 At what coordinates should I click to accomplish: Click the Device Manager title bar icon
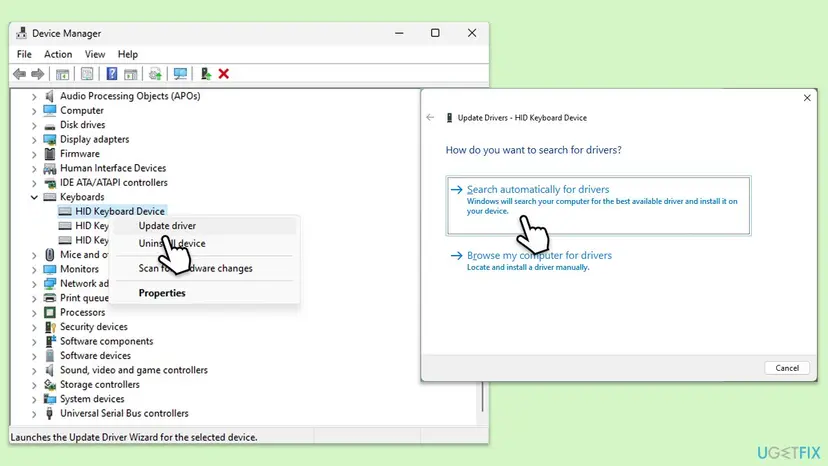point(21,33)
